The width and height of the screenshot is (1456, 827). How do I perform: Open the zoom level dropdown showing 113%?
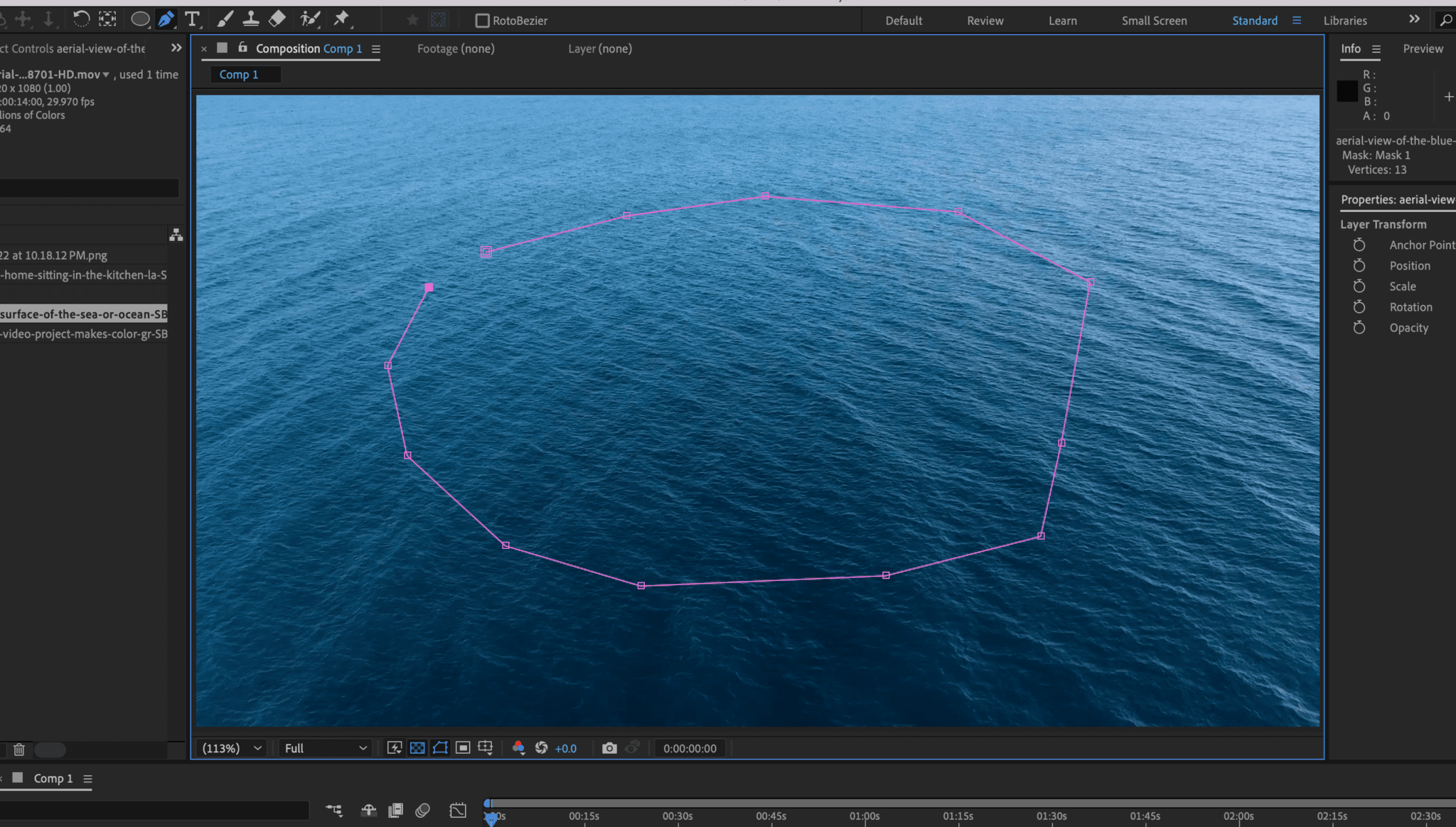click(231, 747)
